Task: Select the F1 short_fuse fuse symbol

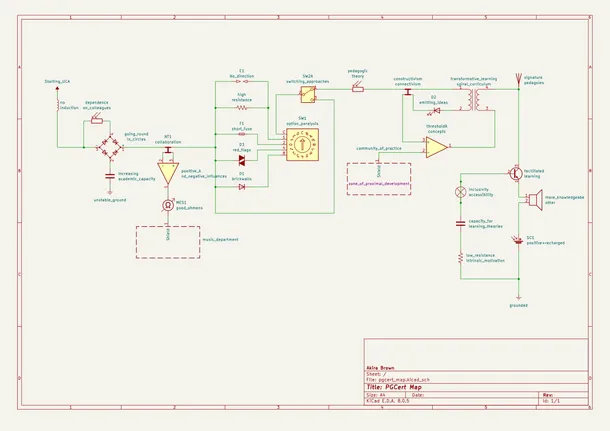Action: pyautogui.click(x=241, y=134)
